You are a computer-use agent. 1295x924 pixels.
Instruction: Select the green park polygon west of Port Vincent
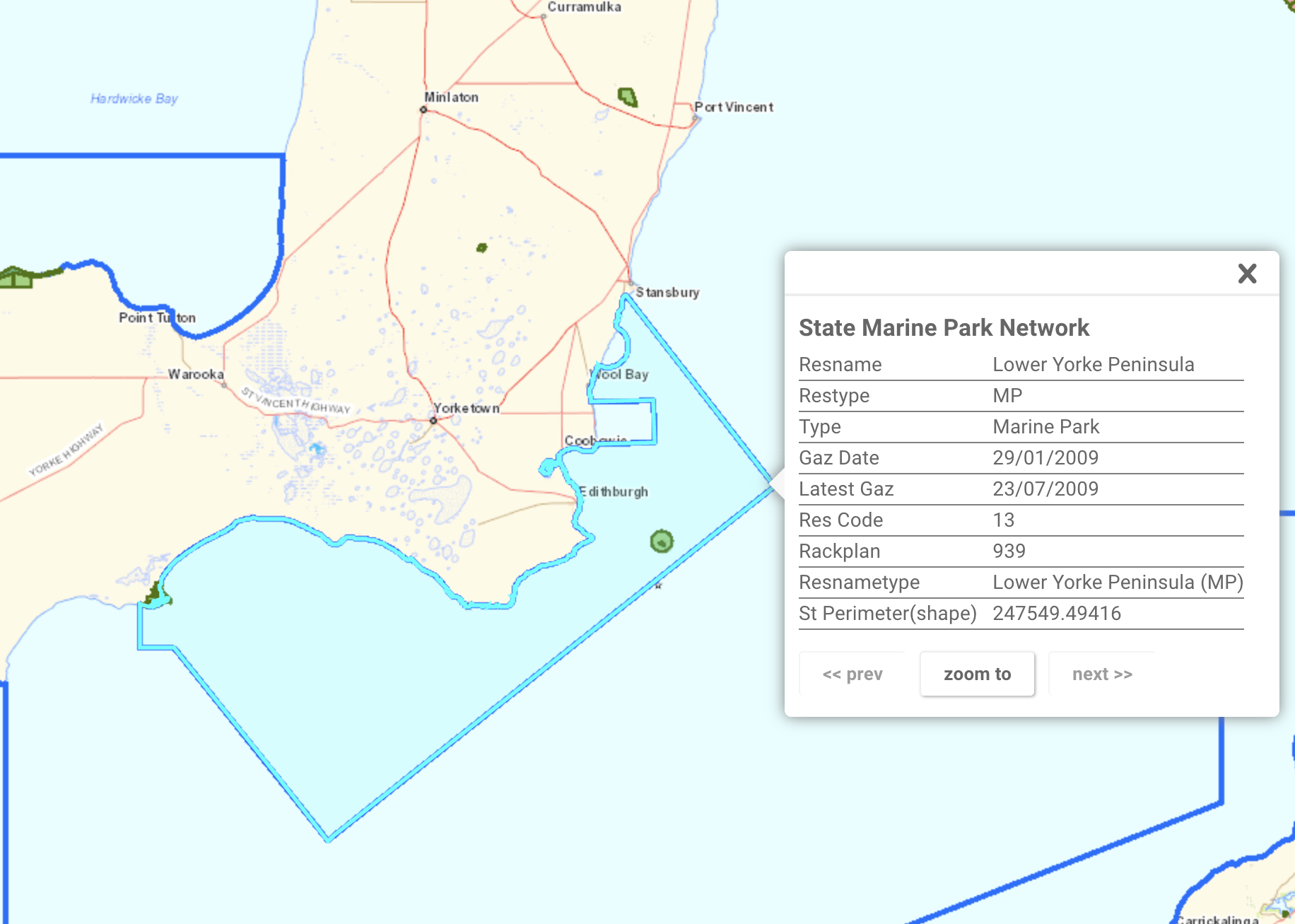(x=627, y=97)
